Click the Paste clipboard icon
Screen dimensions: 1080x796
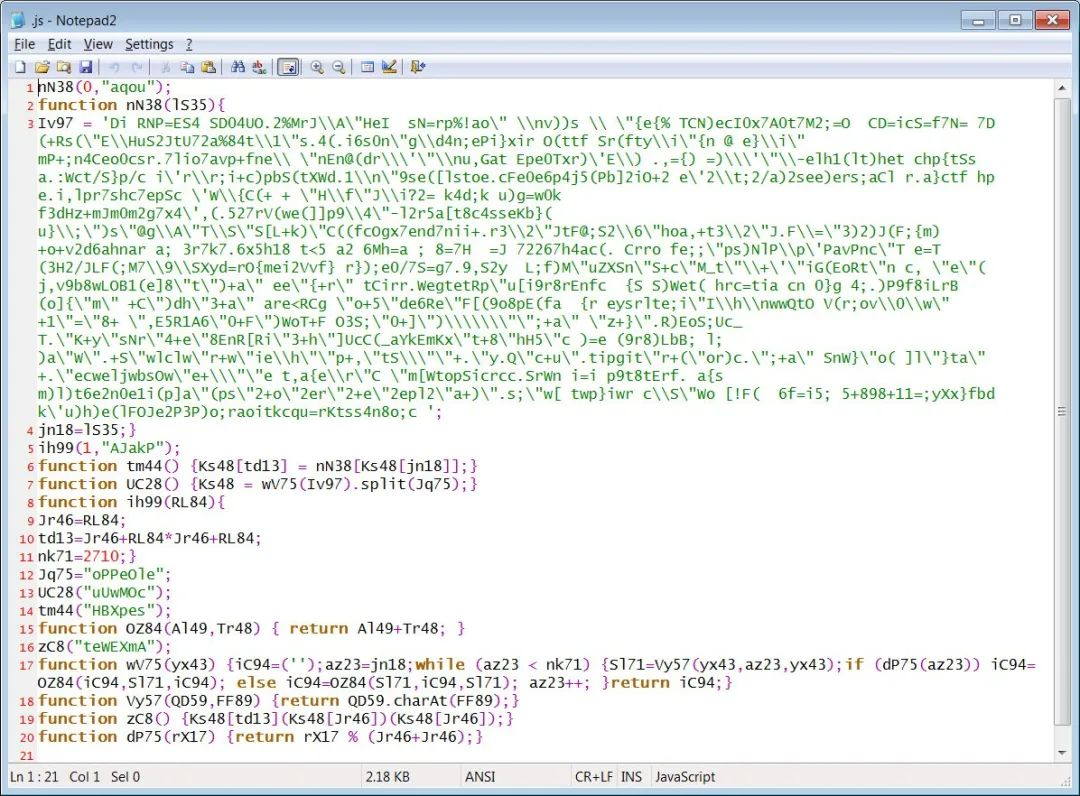pos(208,67)
